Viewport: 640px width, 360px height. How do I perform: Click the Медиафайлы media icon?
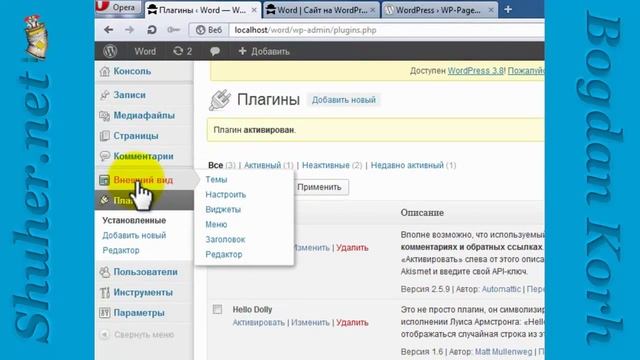point(104,116)
